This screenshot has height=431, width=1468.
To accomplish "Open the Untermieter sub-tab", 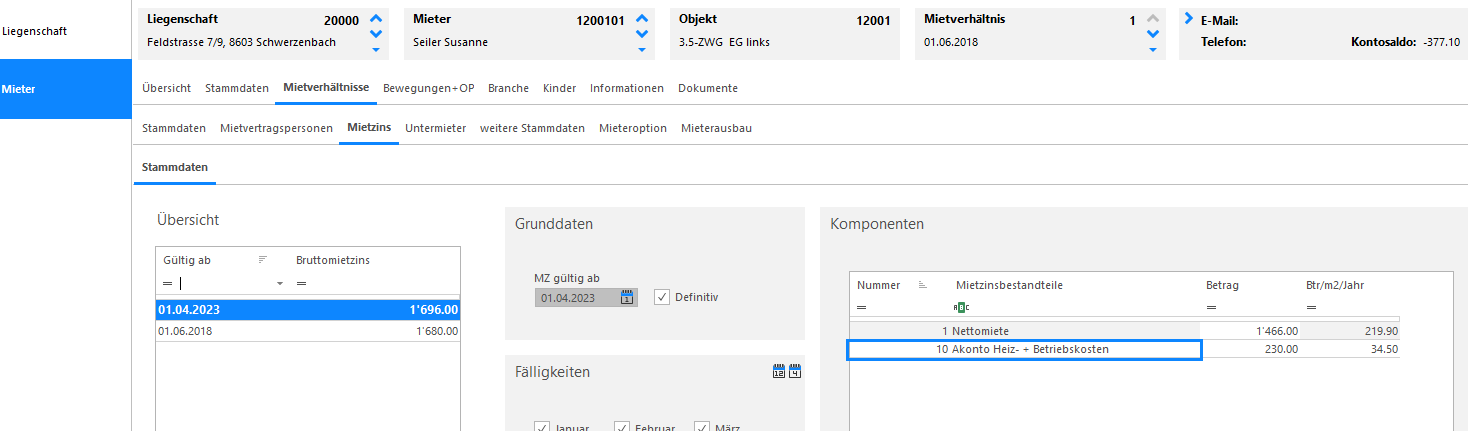I will 436,128.
